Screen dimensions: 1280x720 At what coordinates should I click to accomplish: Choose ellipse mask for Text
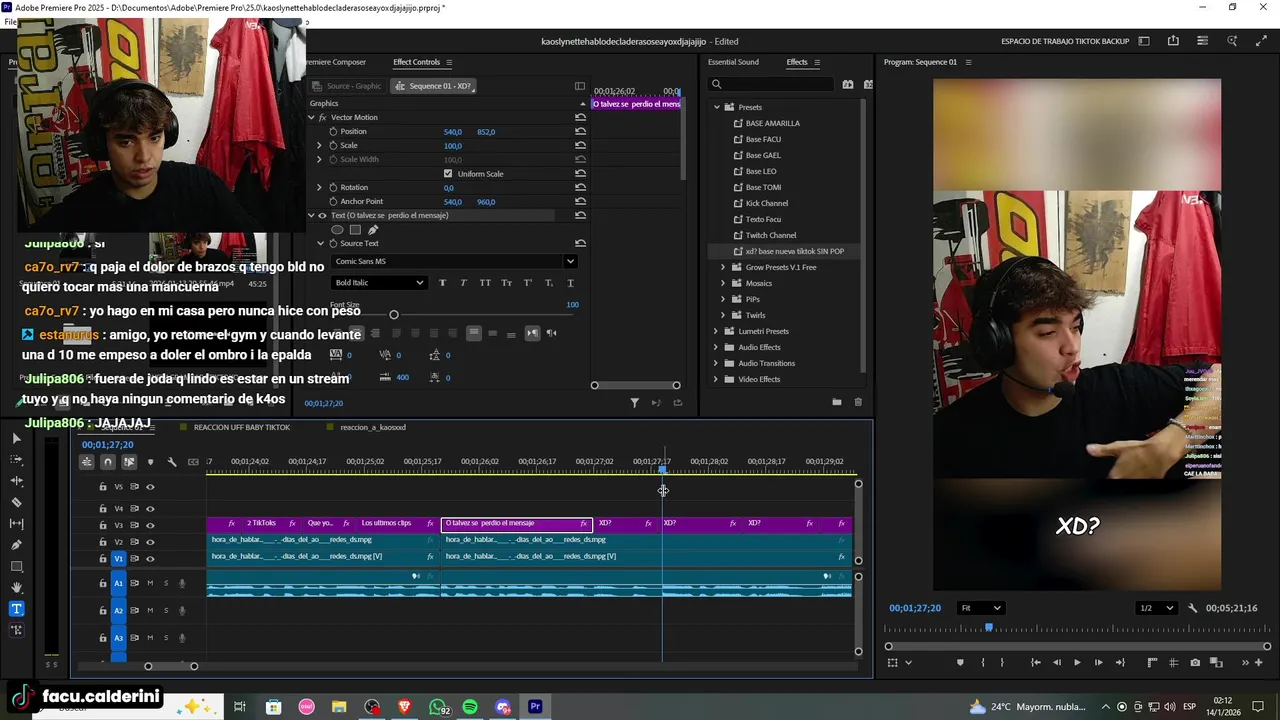[x=337, y=230]
